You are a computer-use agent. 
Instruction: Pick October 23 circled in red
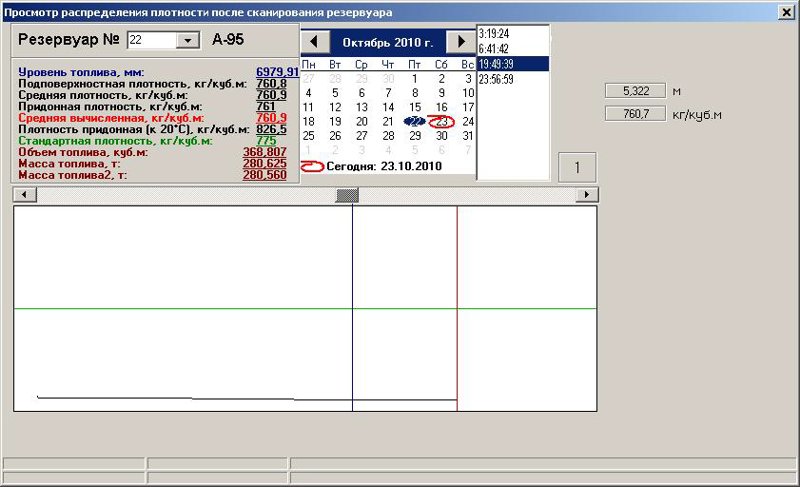[441, 121]
